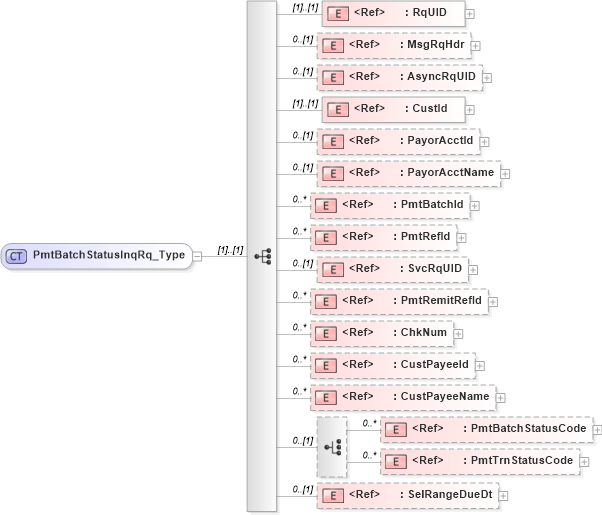Click the E icon of MsgRqHdr
The height and width of the screenshot is (515, 602).
(x=333, y=46)
